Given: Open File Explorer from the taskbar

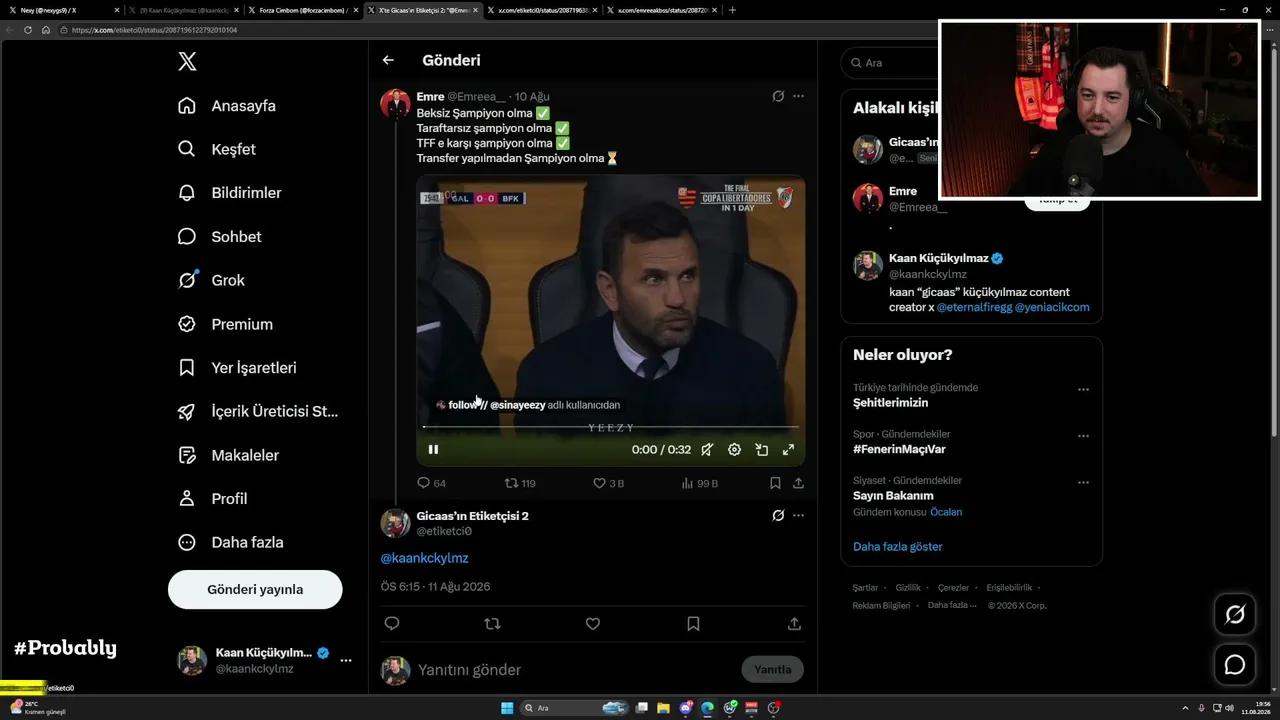Looking at the screenshot, I should pos(664,708).
